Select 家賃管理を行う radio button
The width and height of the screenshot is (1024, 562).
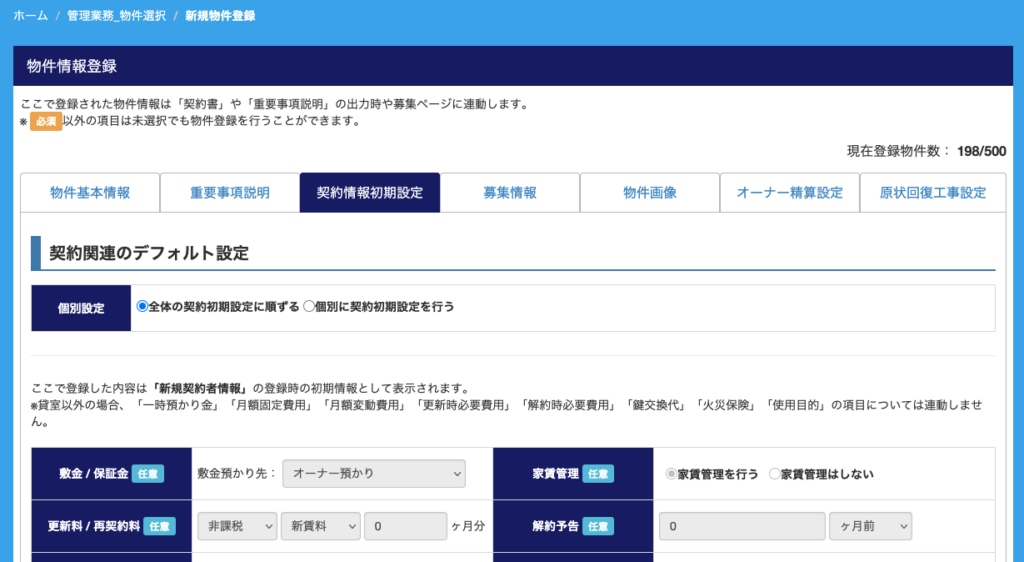coord(671,474)
